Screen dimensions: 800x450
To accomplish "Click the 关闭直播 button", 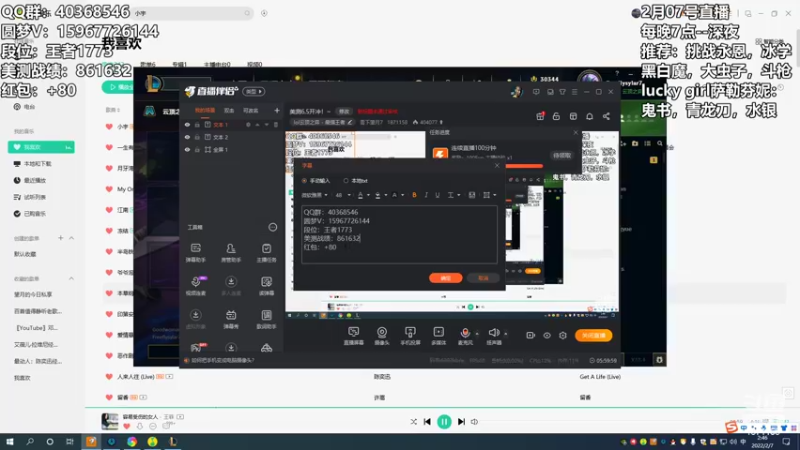I will [x=593, y=335].
